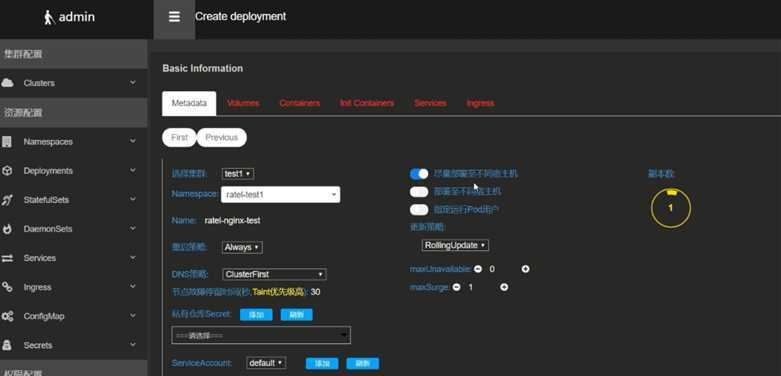781x376 pixels.
Task: Expand the Services sidebar chevron
Action: coord(132,258)
